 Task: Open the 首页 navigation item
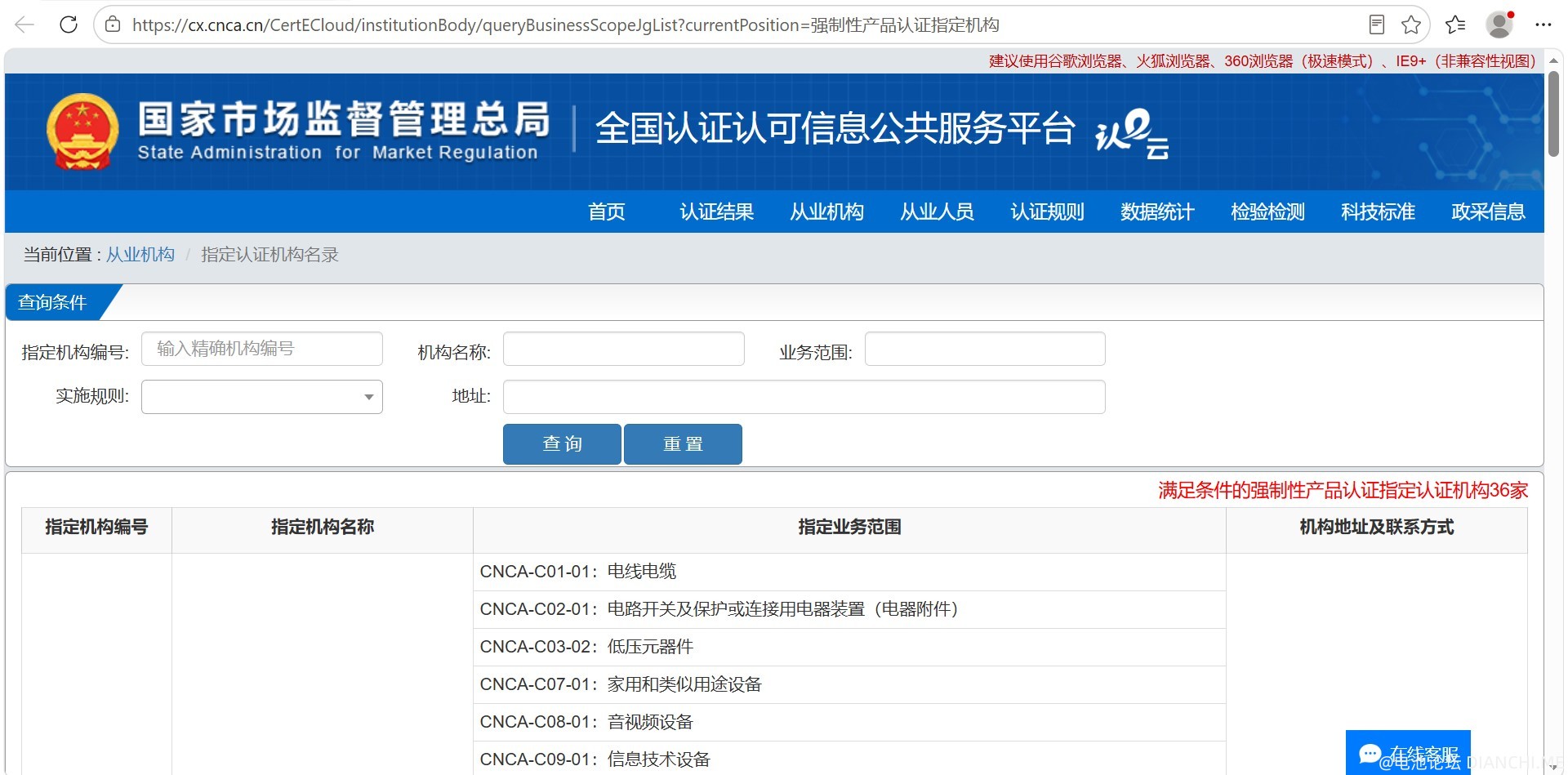607,212
